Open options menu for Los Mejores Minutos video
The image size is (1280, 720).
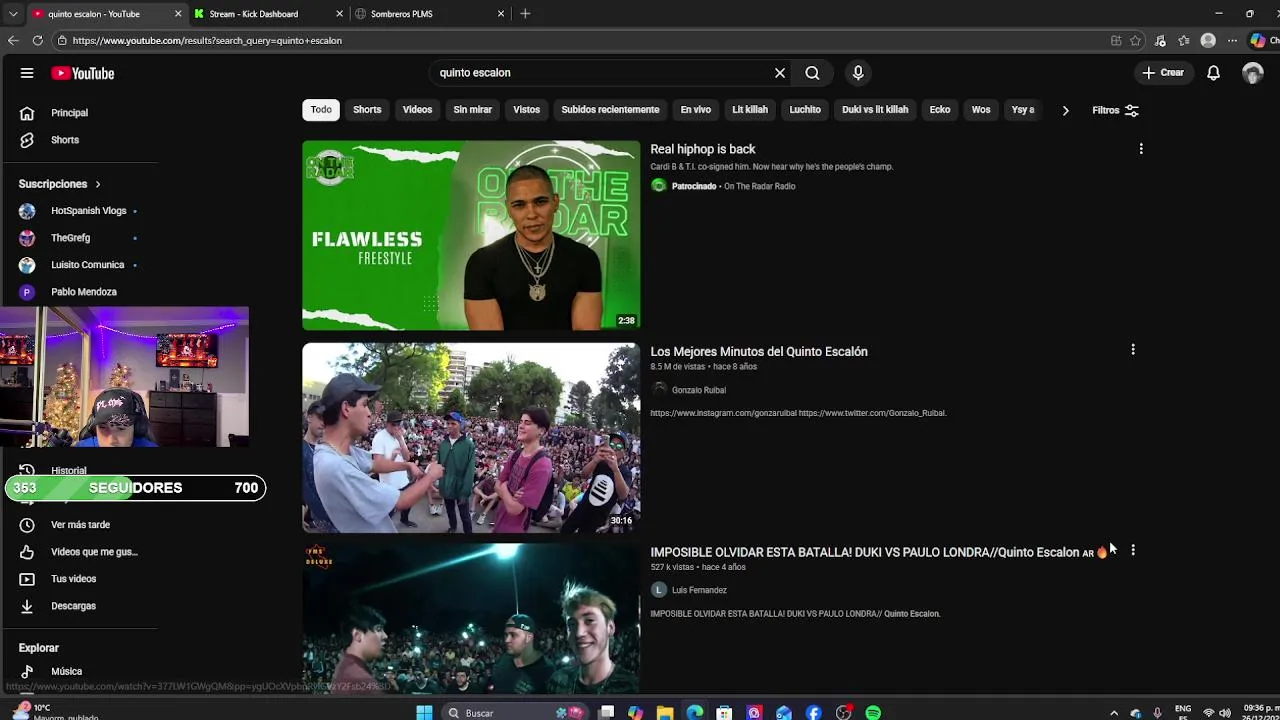point(1133,350)
